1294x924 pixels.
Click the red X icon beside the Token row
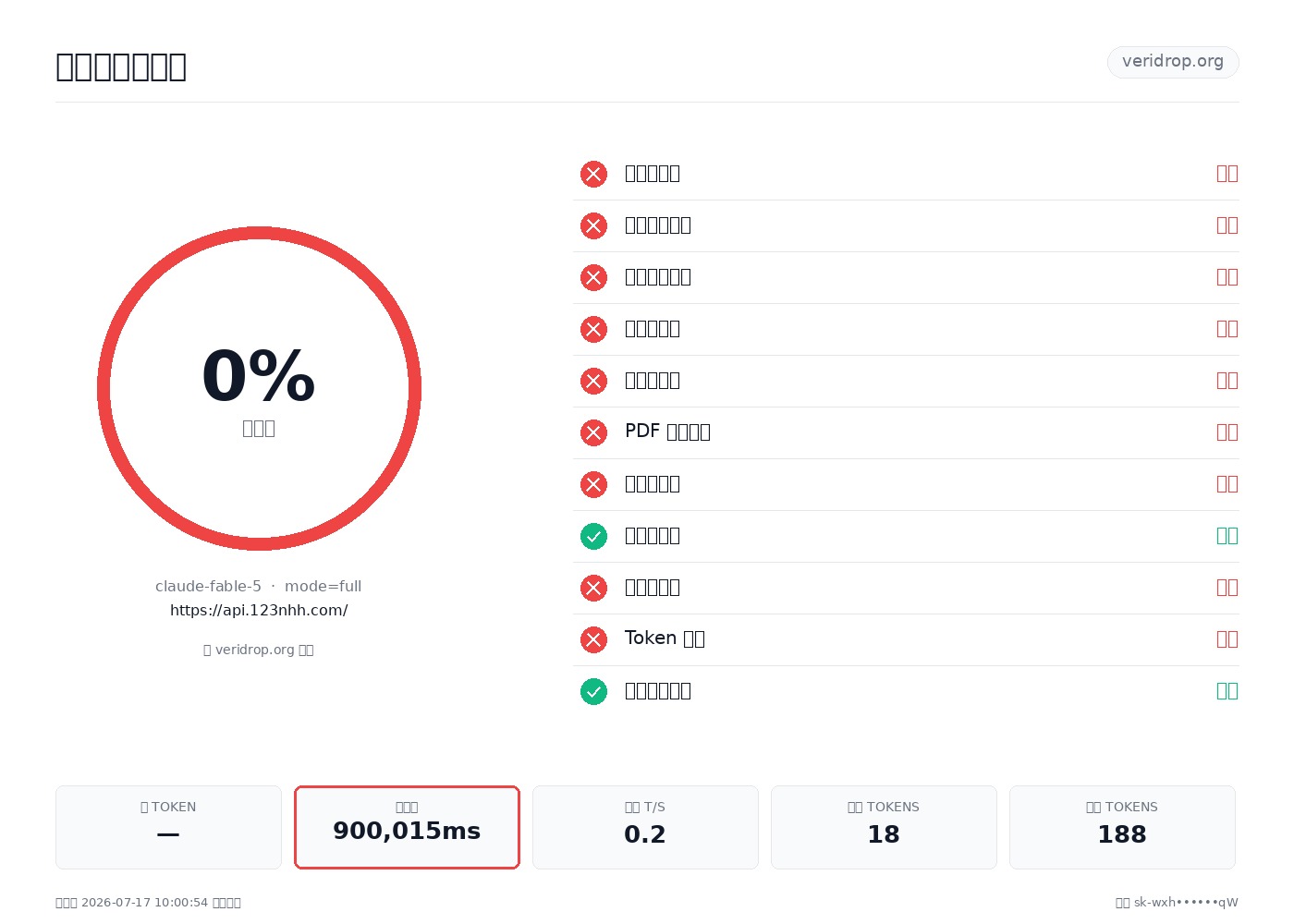pos(593,639)
